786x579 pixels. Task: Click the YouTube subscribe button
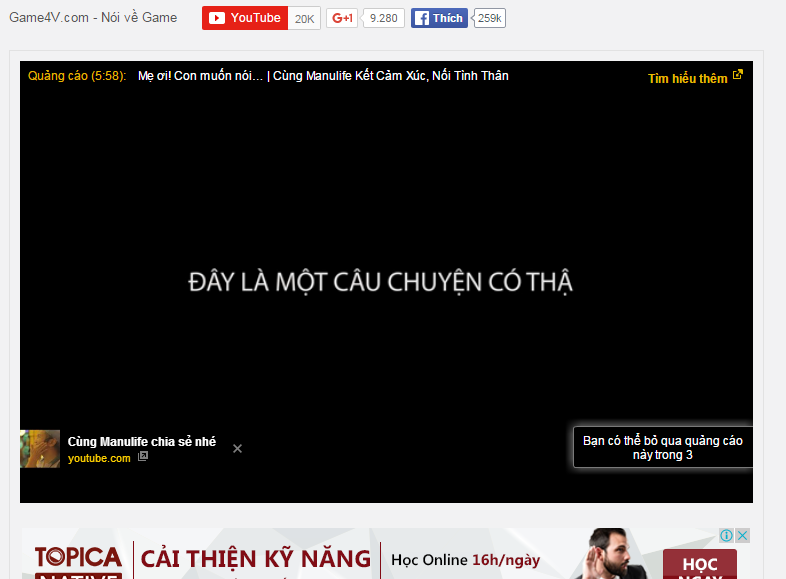pos(245,18)
